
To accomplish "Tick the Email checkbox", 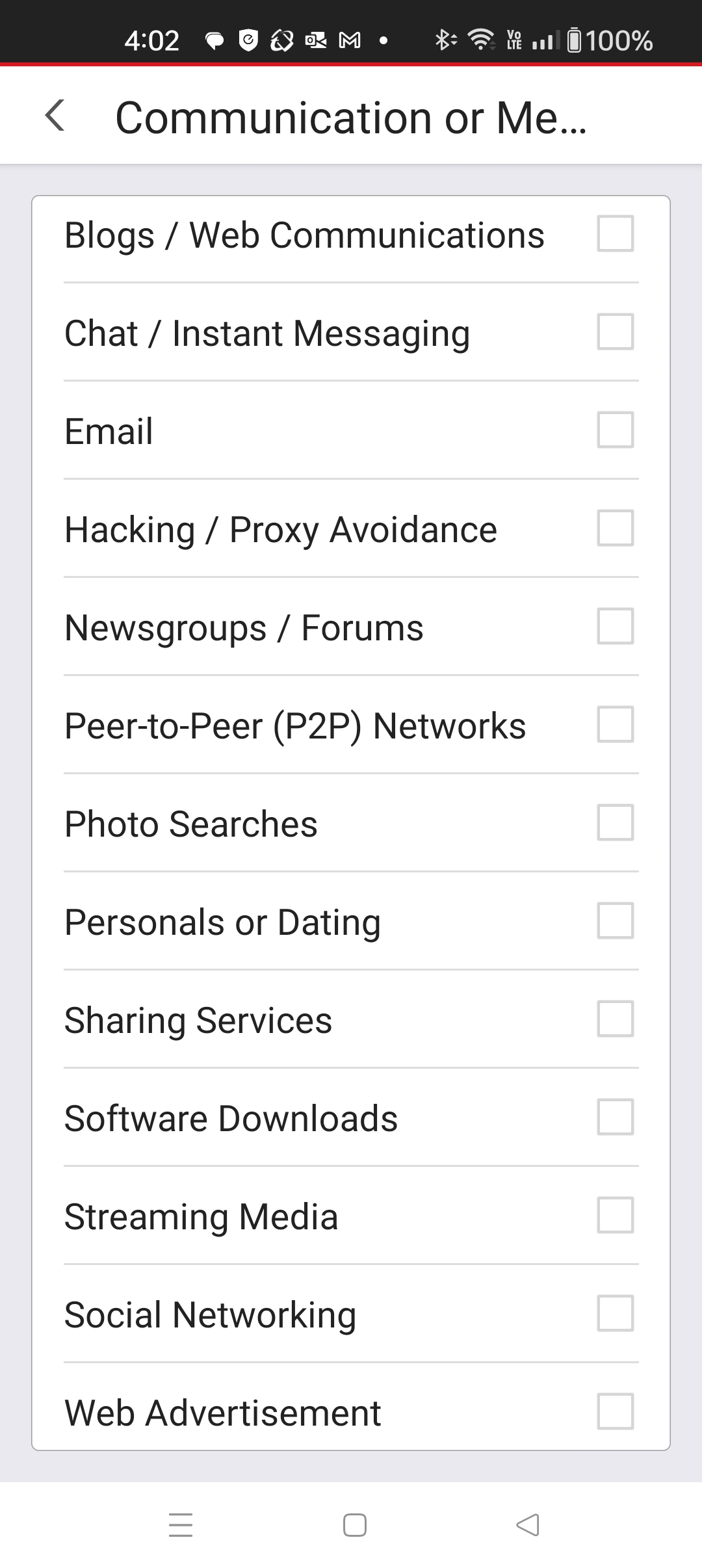I will tap(615, 430).
